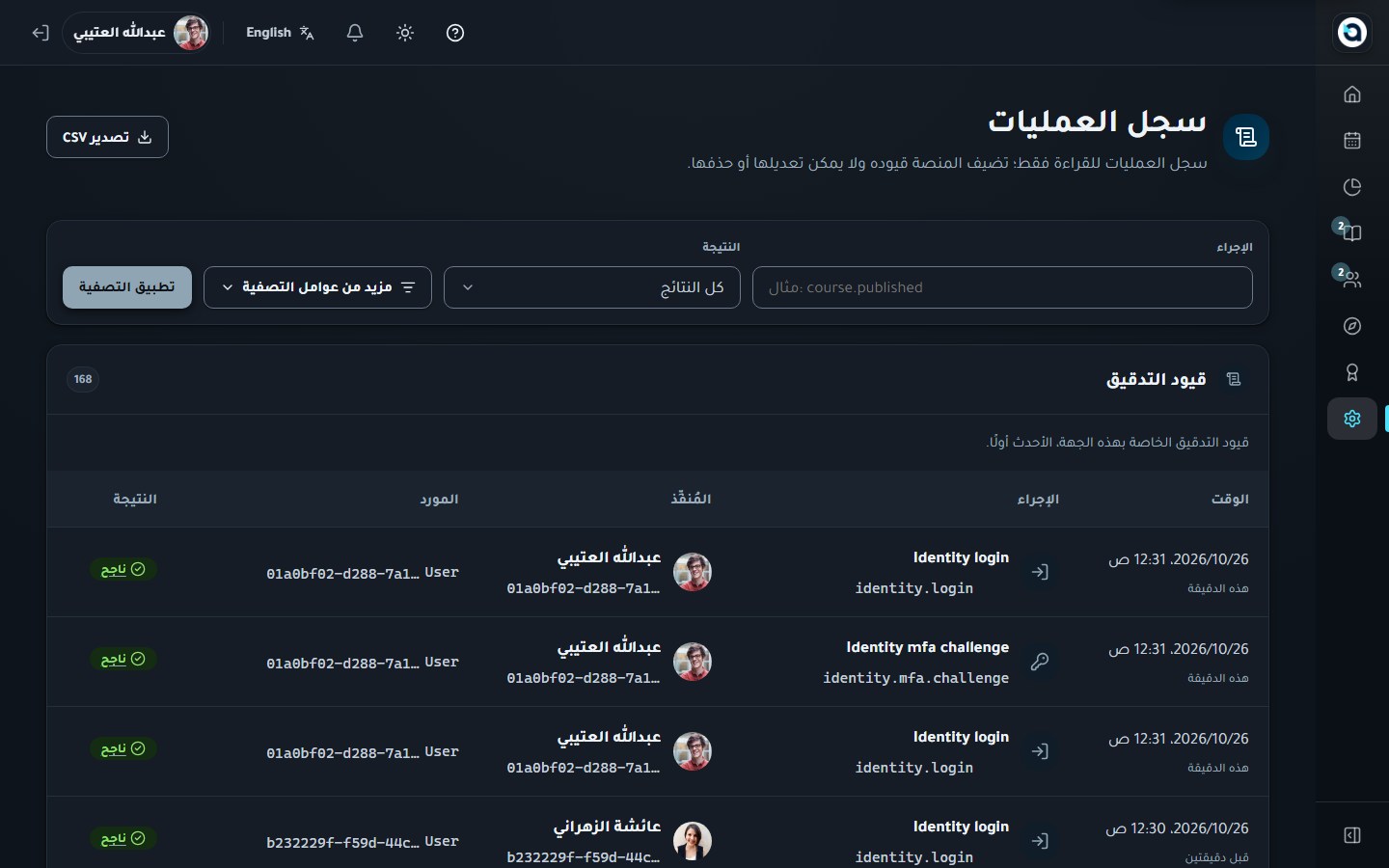Open the help question mark icon
Image resolution: width=1389 pixels, height=868 pixels.
tap(455, 33)
